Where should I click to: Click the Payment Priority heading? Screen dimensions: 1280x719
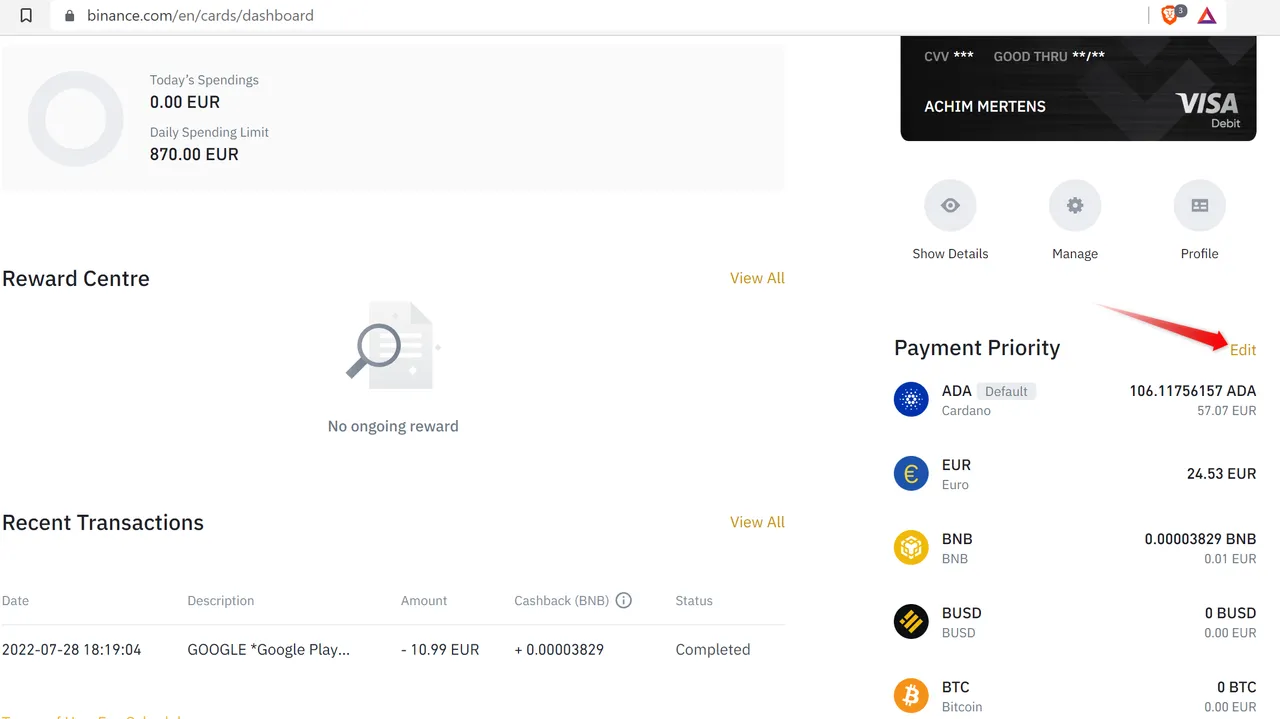coord(977,348)
